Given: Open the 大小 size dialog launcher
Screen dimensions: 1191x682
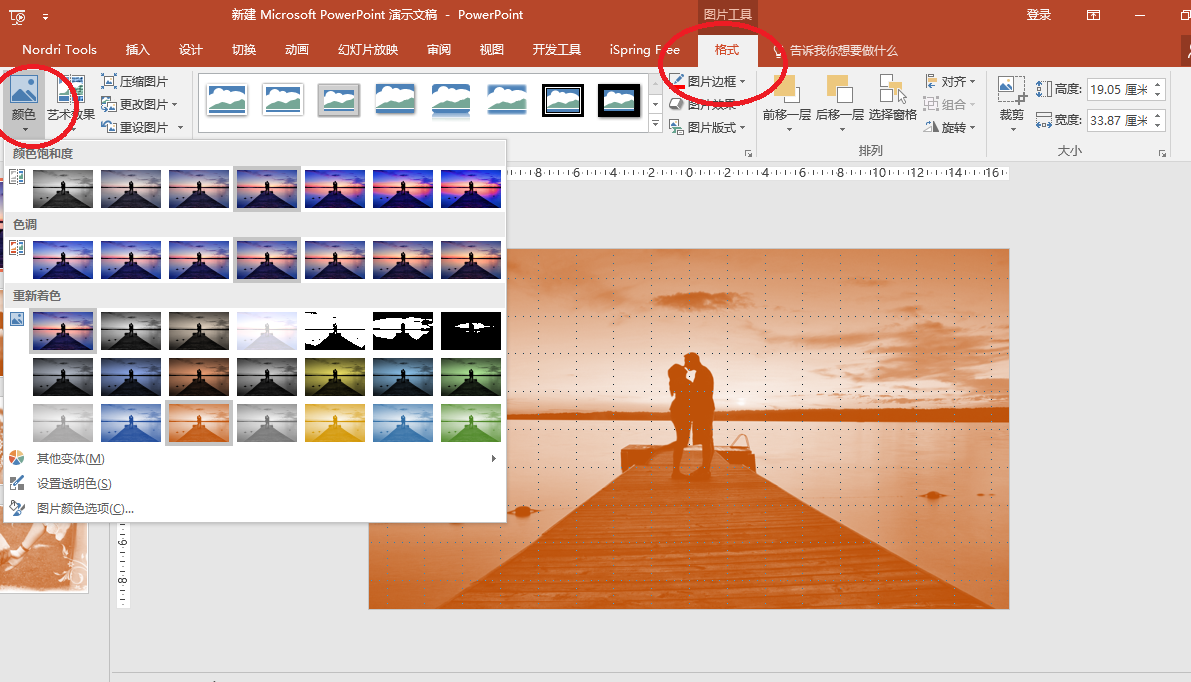Looking at the screenshot, I should pyautogui.click(x=1162, y=153).
